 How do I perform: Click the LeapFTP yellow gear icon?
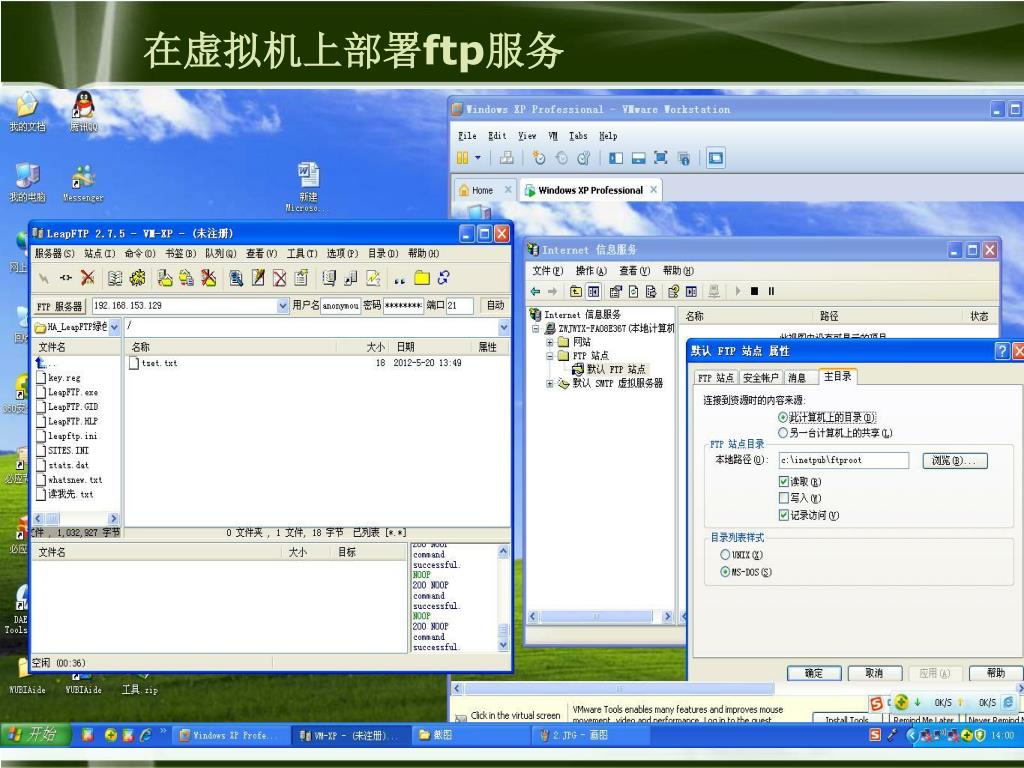(x=137, y=278)
